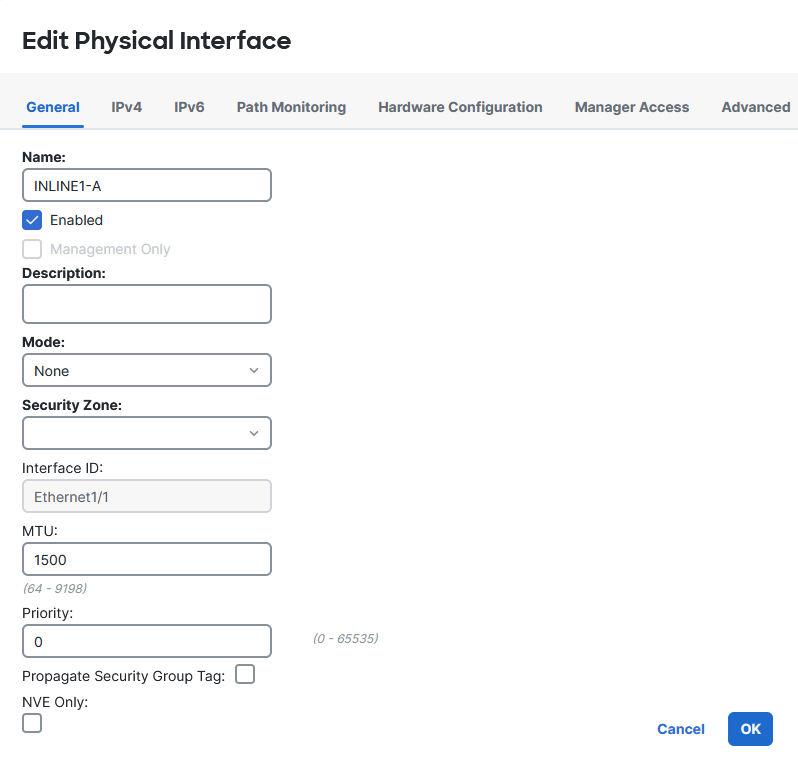Screen dimensions: 798x758
Task: Select the General tab
Action: pos(53,107)
